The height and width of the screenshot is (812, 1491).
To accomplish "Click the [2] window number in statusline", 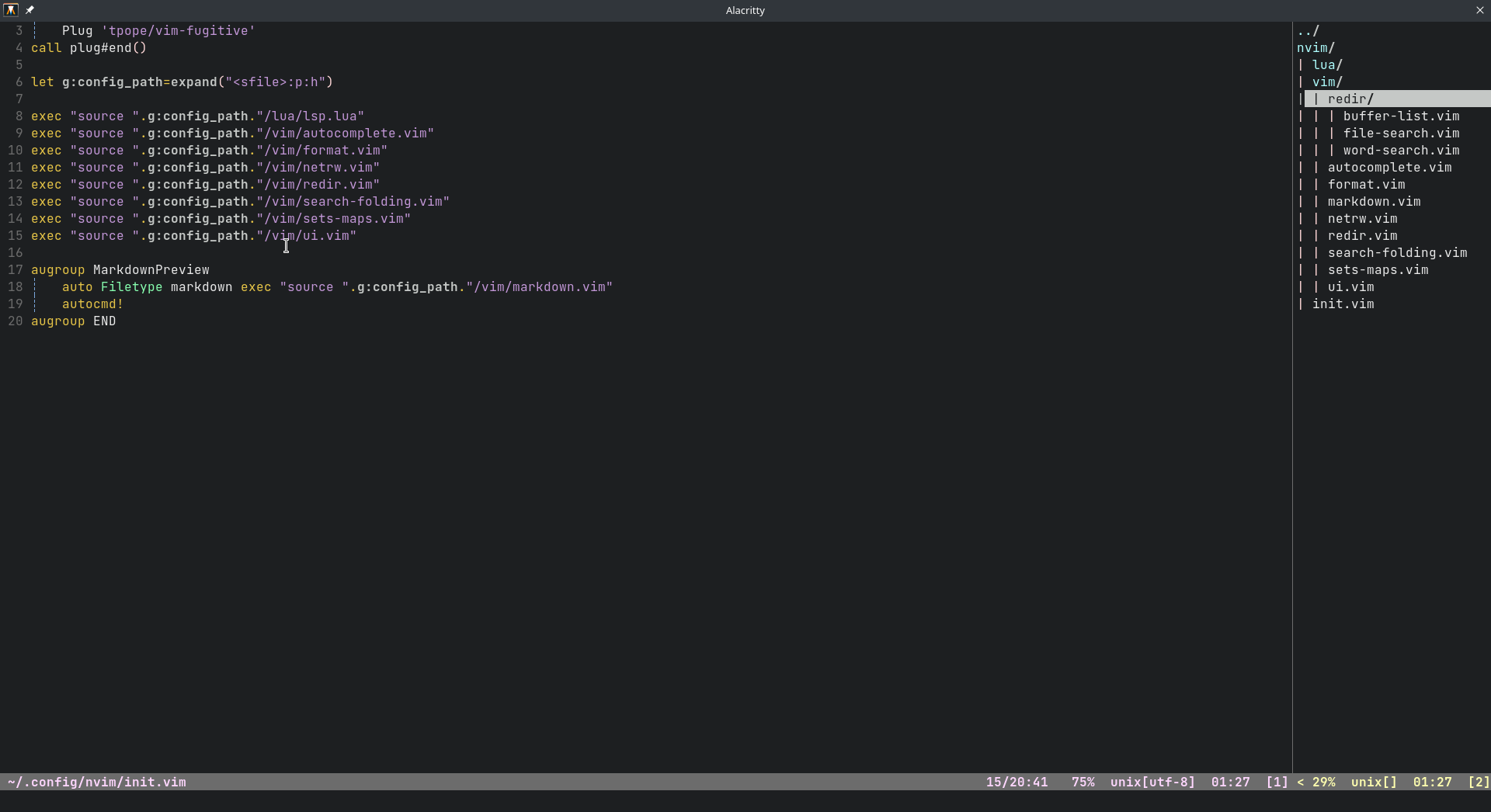I will tap(1479, 783).
